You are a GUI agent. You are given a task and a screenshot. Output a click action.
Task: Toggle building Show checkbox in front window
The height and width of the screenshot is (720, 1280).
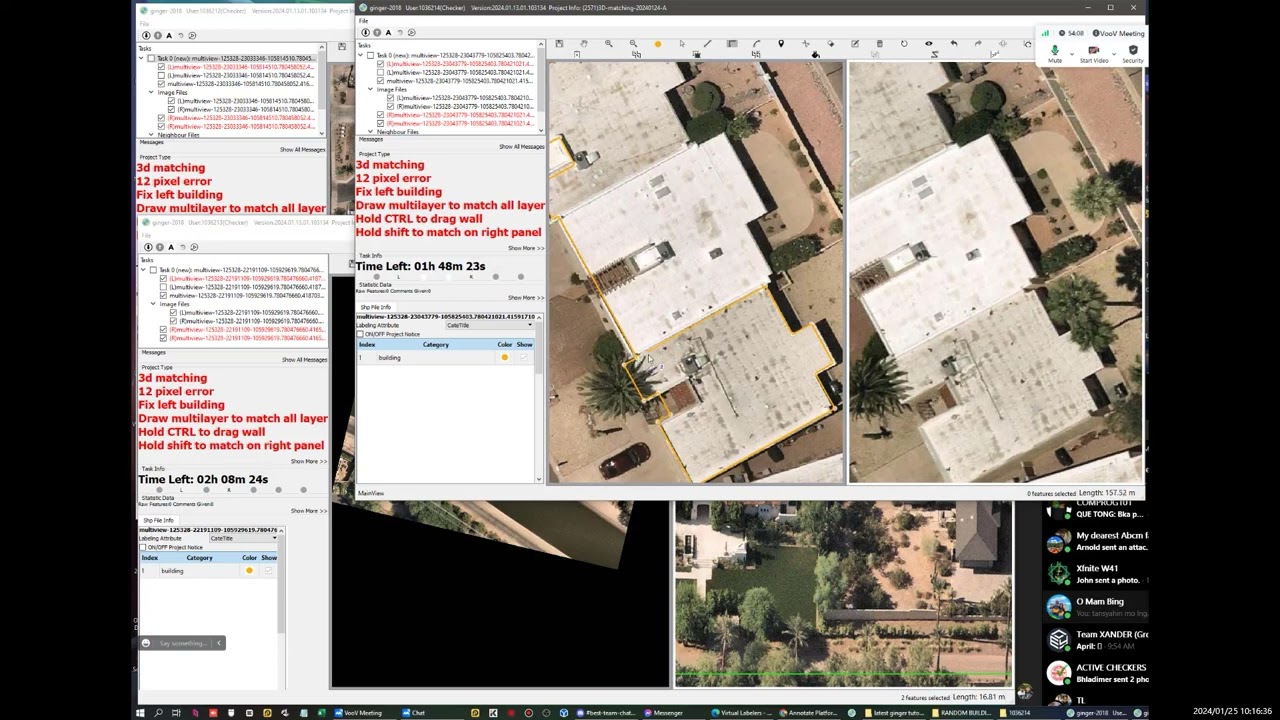(x=524, y=357)
